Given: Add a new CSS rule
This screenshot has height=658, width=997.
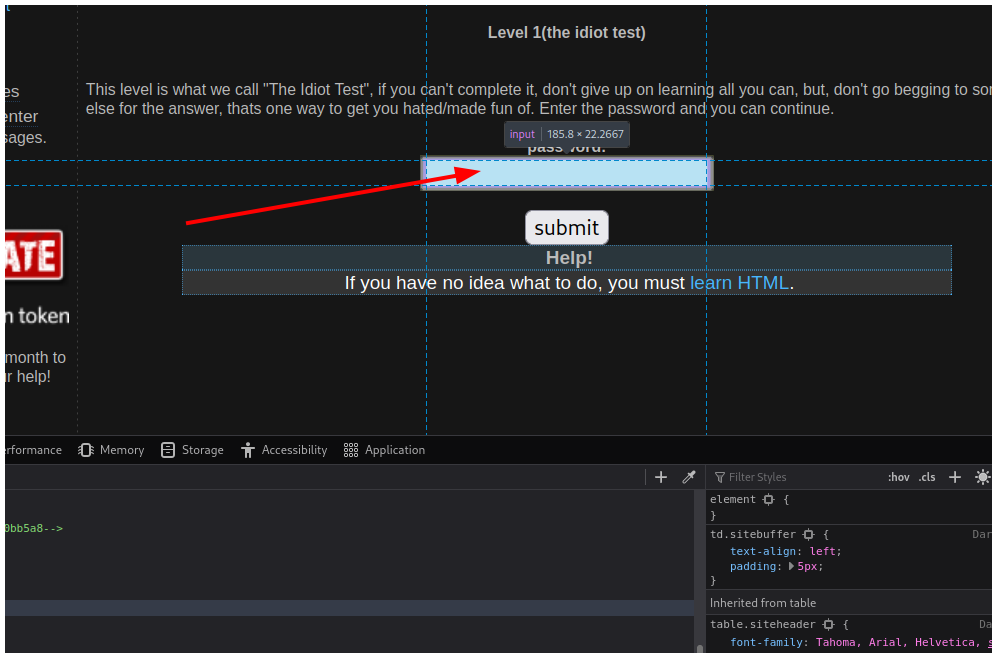Looking at the screenshot, I should coord(954,477).
